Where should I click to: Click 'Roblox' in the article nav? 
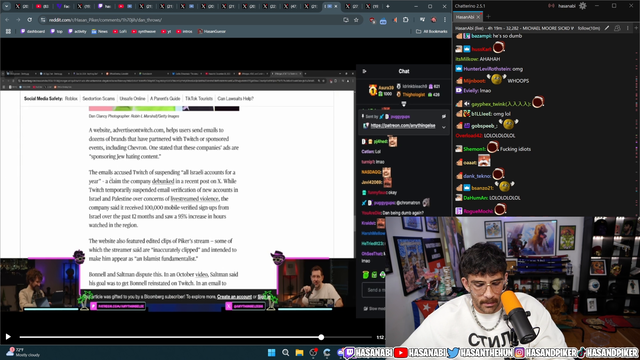coord(71,98)
